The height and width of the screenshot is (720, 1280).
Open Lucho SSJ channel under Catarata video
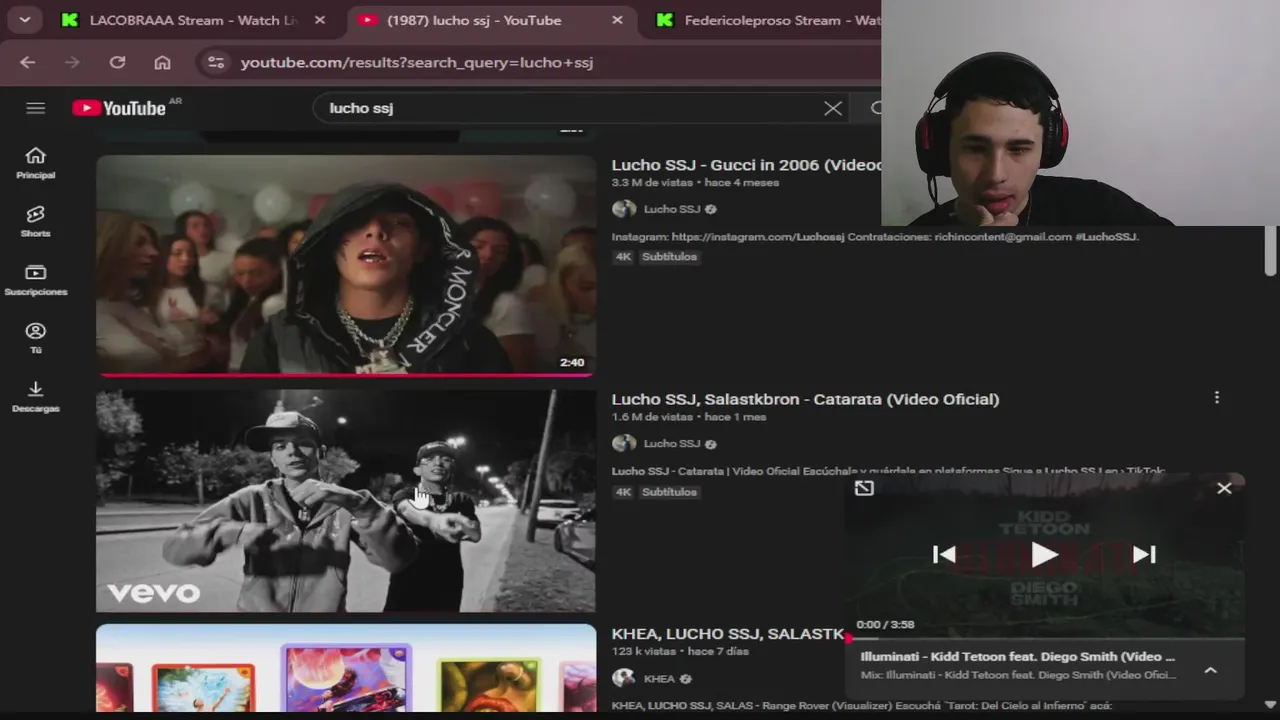[672, 444]
